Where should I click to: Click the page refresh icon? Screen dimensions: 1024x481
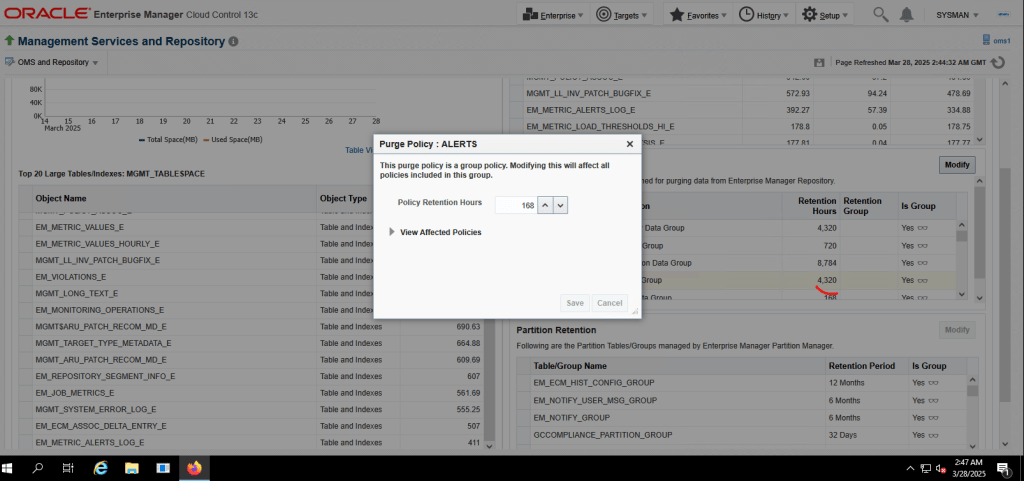point(1001,62)
